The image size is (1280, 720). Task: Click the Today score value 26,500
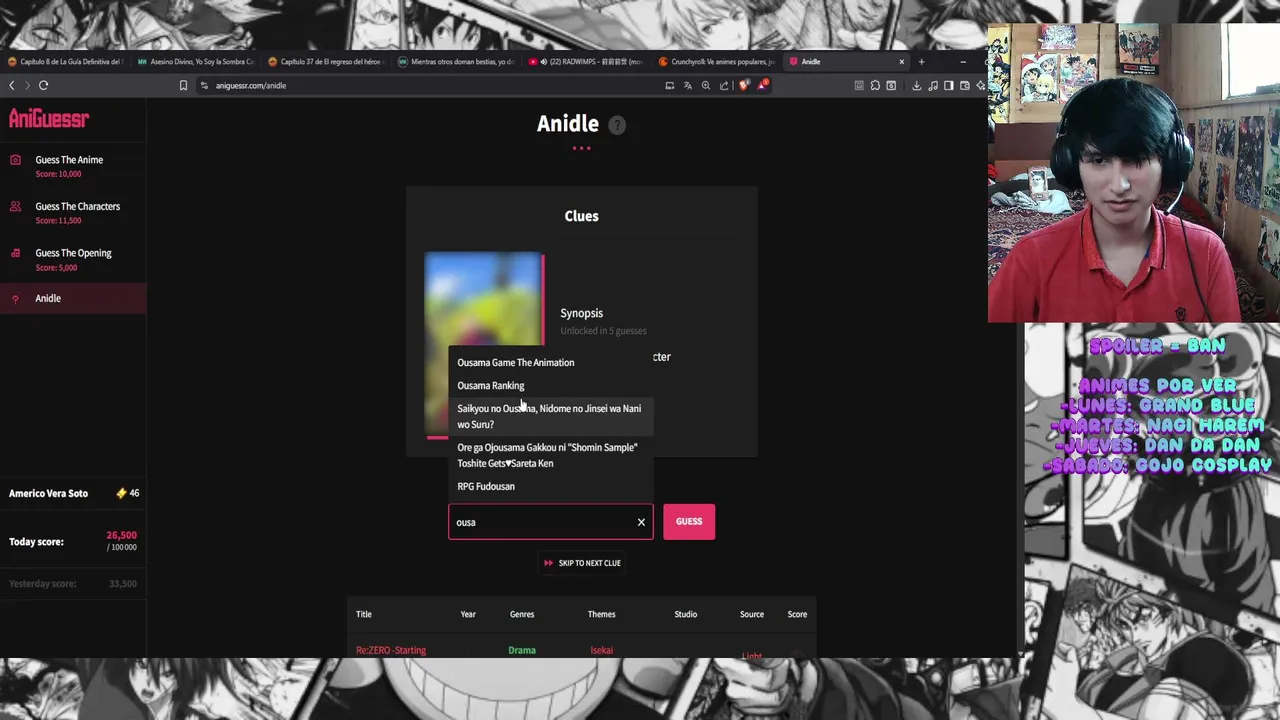[x=122, y=536]
